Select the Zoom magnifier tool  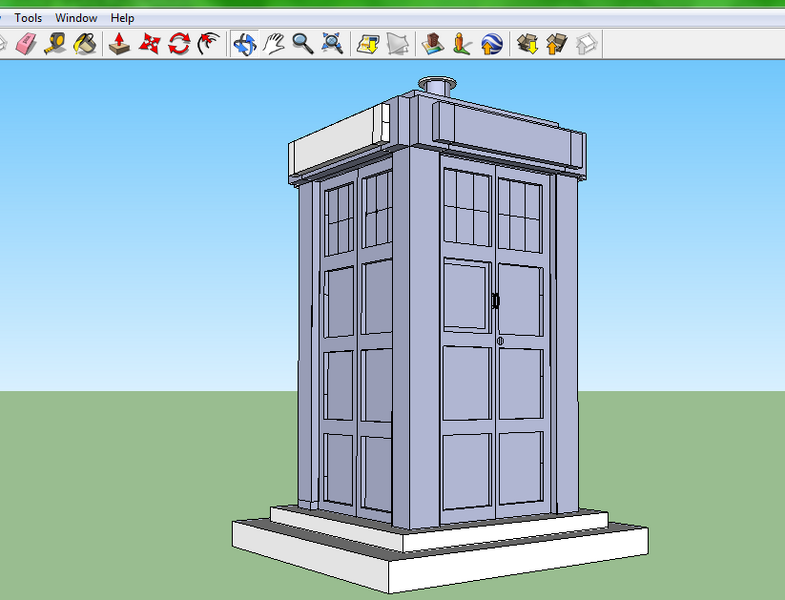303,44
